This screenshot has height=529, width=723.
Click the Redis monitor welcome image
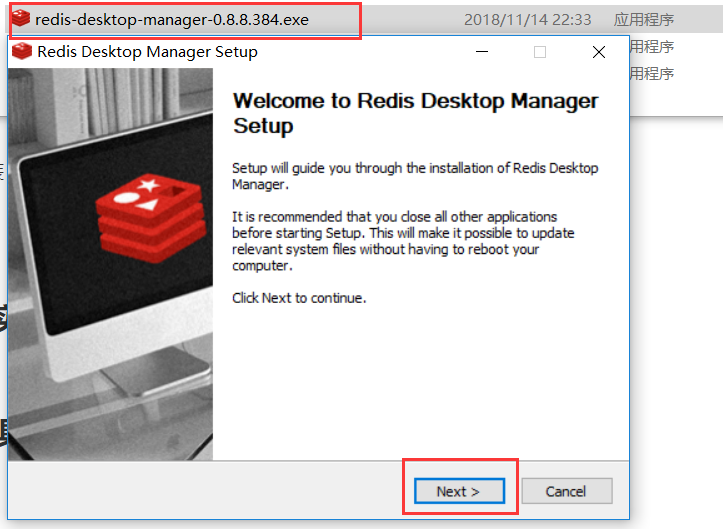[111, 264]
